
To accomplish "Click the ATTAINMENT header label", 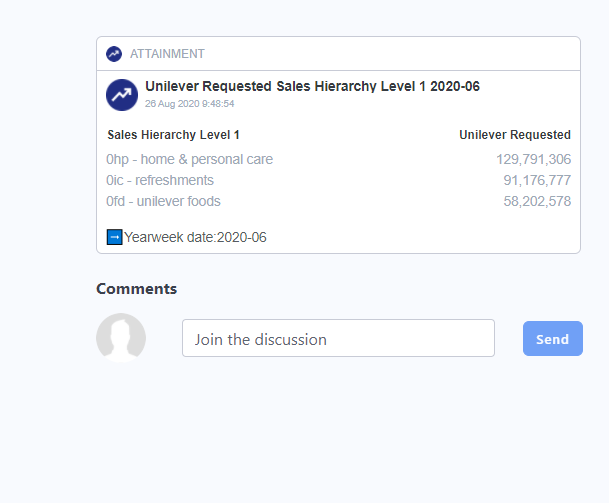I will tap(167, 54).
